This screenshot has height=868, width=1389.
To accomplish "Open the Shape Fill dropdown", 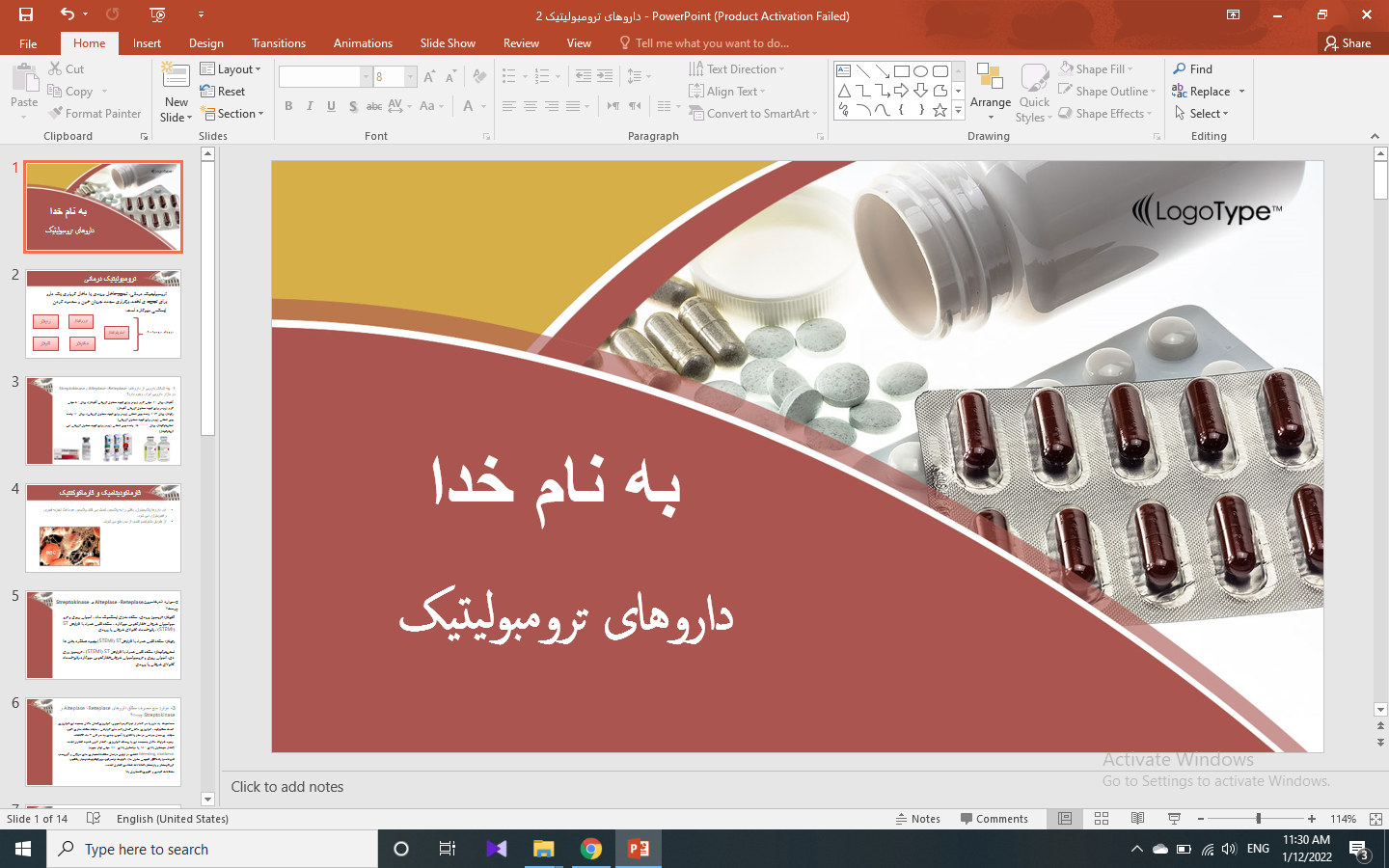I will click(x=1096, y=69).
